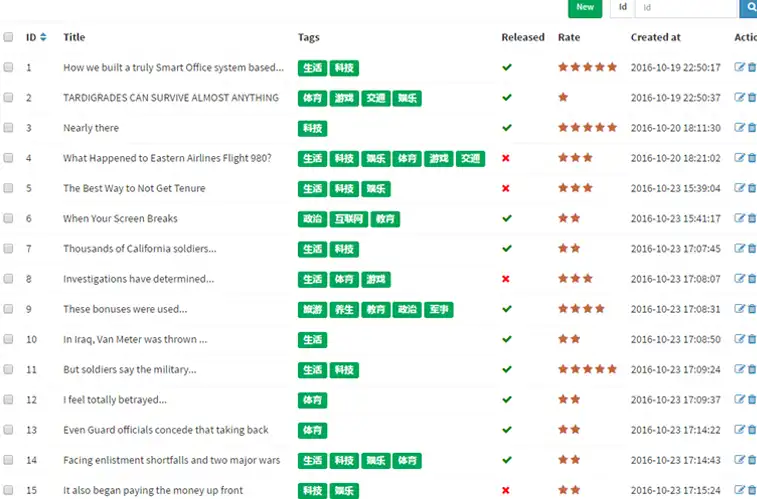757x499 pixels.
Task: Click the trash icon for row 2
Action: click(752, 98)
